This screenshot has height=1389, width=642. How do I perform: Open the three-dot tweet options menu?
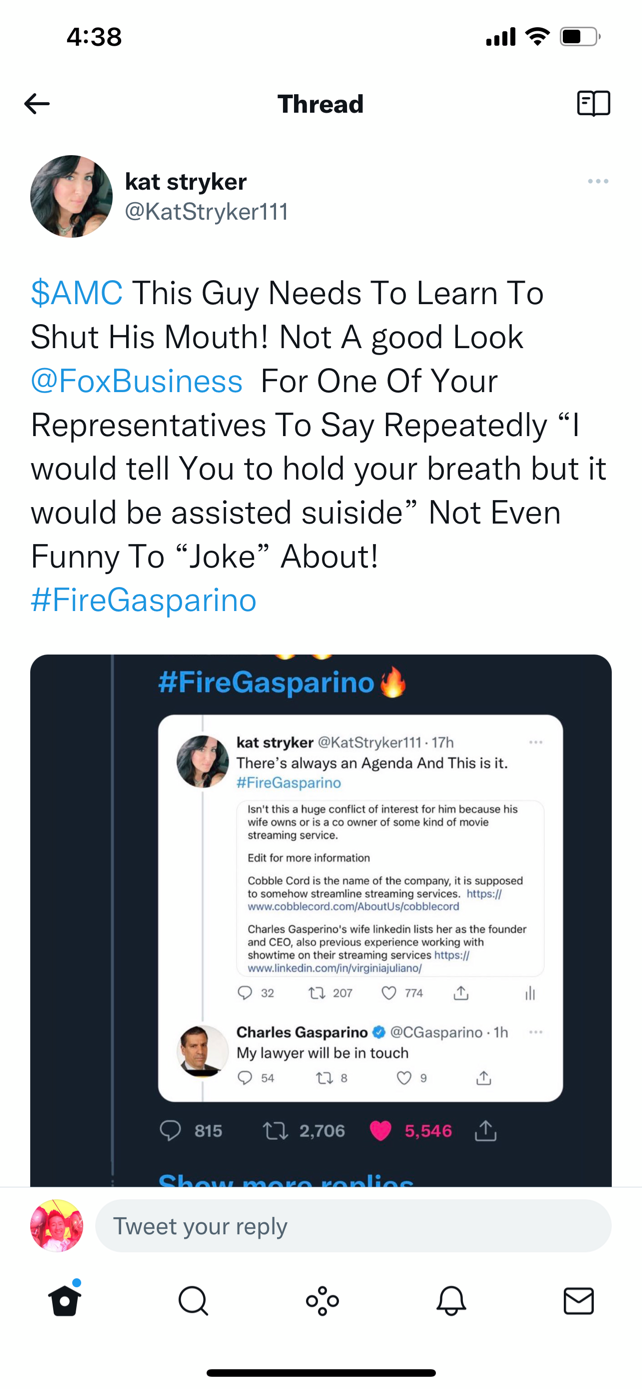[x=598, y=182]
